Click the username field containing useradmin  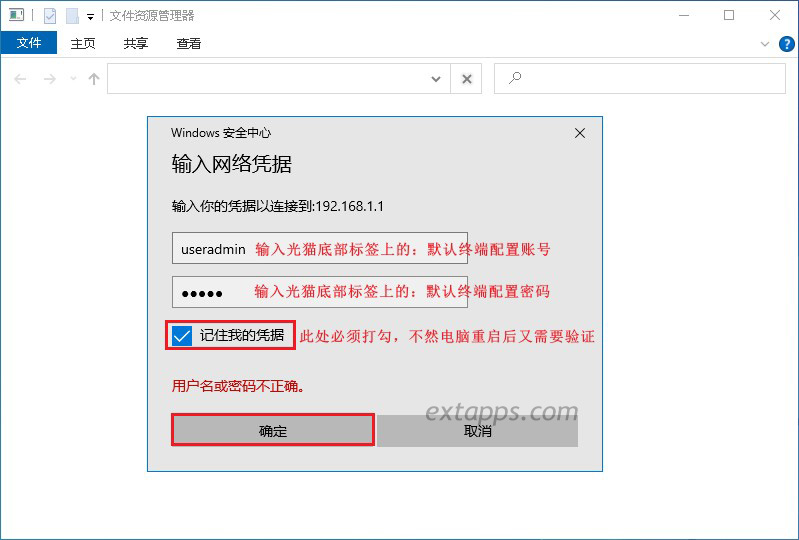(x=320, y=248)
